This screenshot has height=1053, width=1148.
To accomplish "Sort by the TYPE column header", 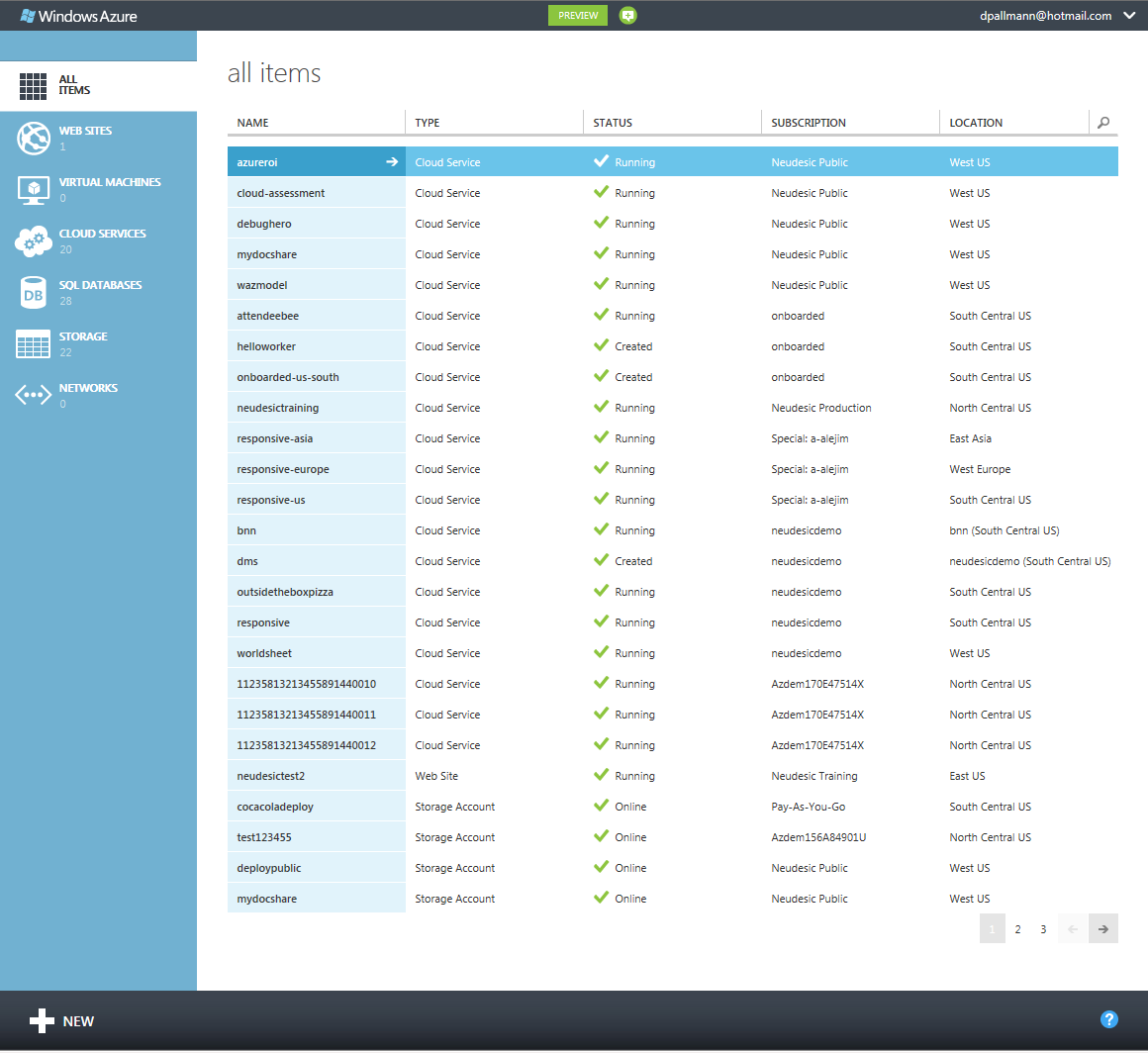I will 427,123.
